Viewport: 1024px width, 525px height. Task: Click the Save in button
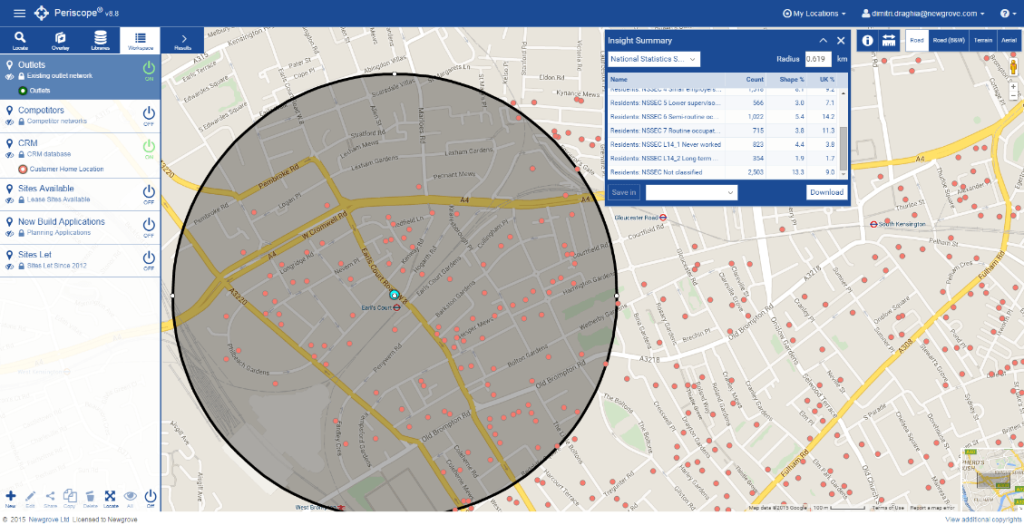pos(624,192)
